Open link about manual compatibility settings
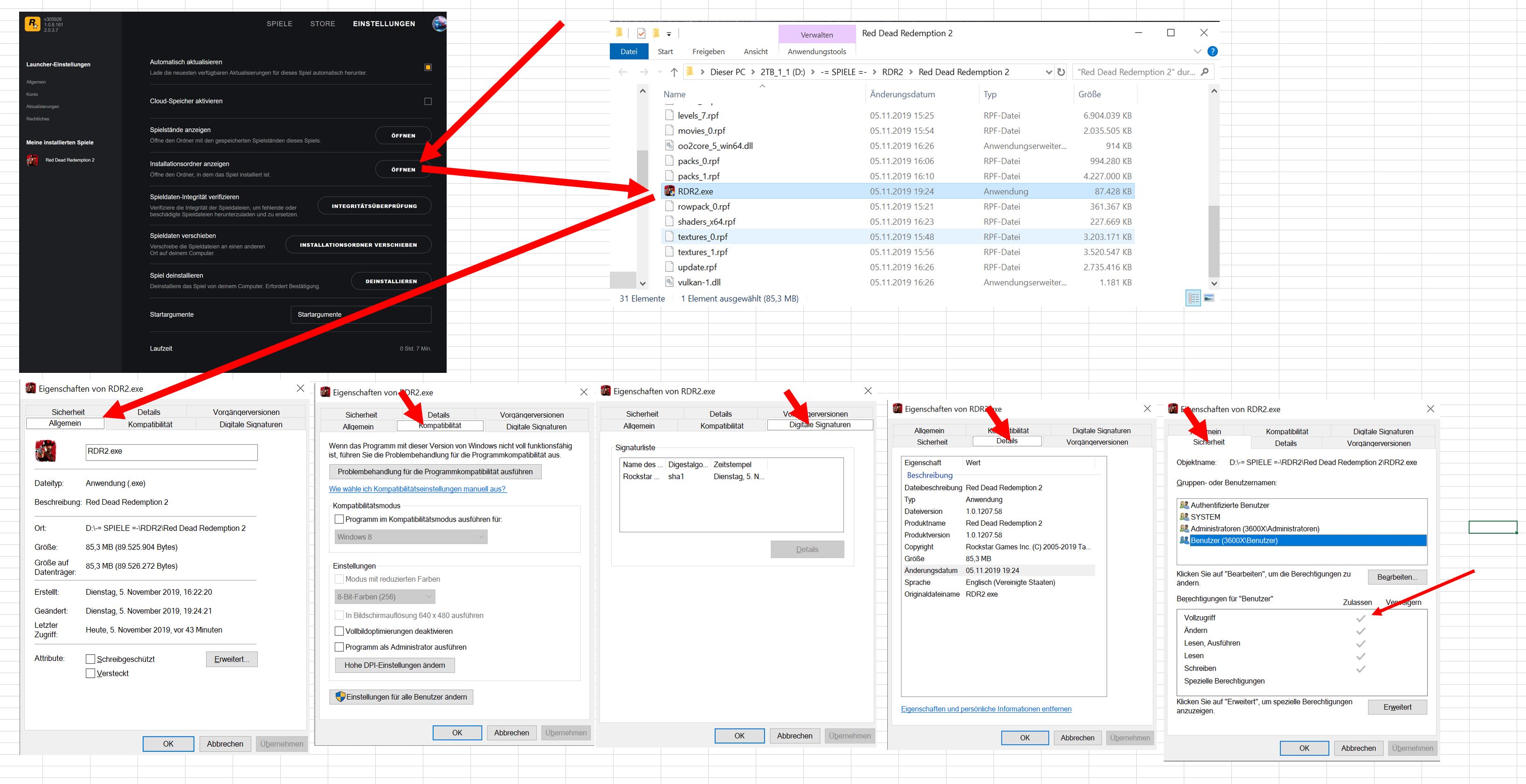The image size is (1526, 784). (417, 489)
